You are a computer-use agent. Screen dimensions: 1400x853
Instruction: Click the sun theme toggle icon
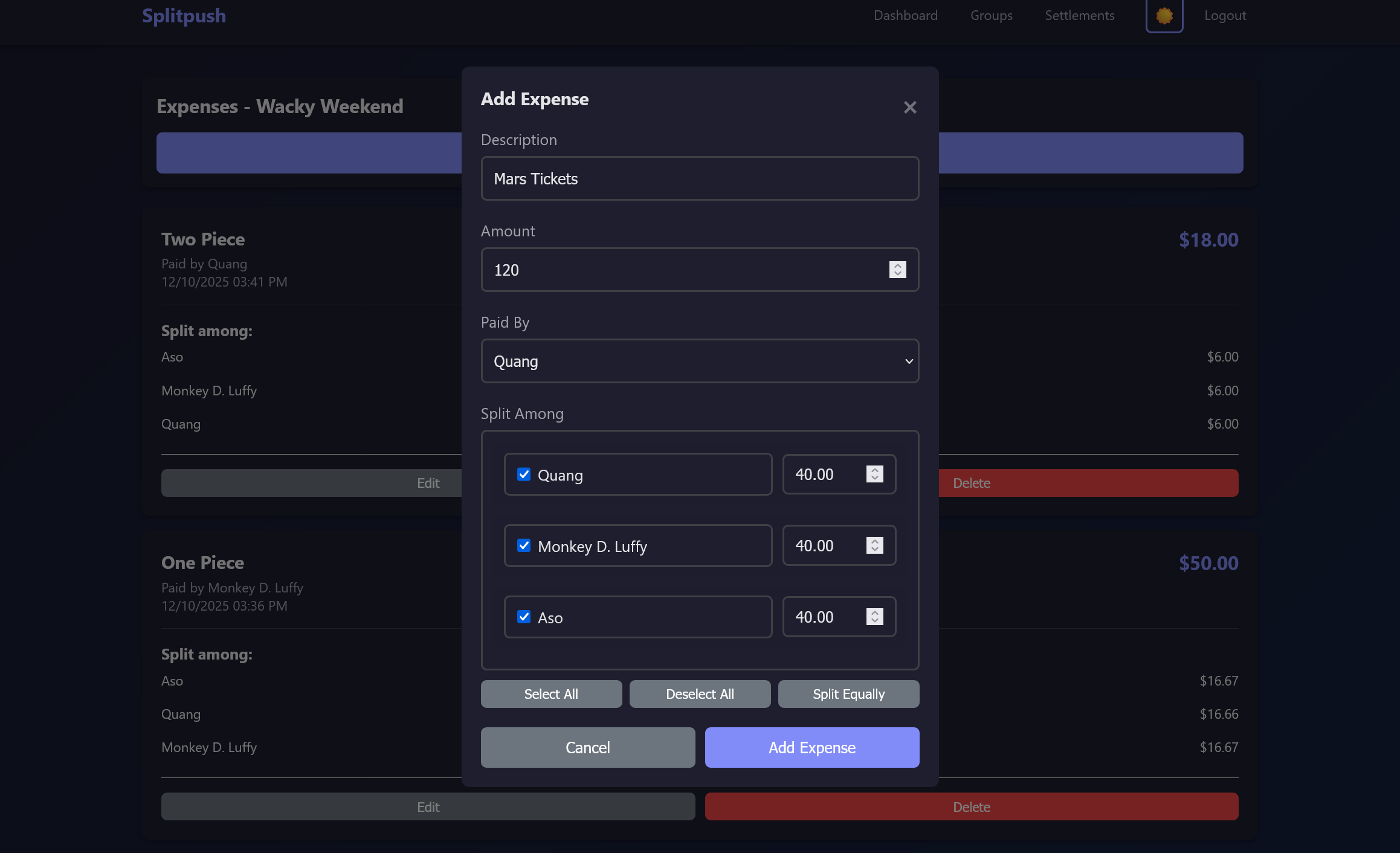coord(1164,16)
